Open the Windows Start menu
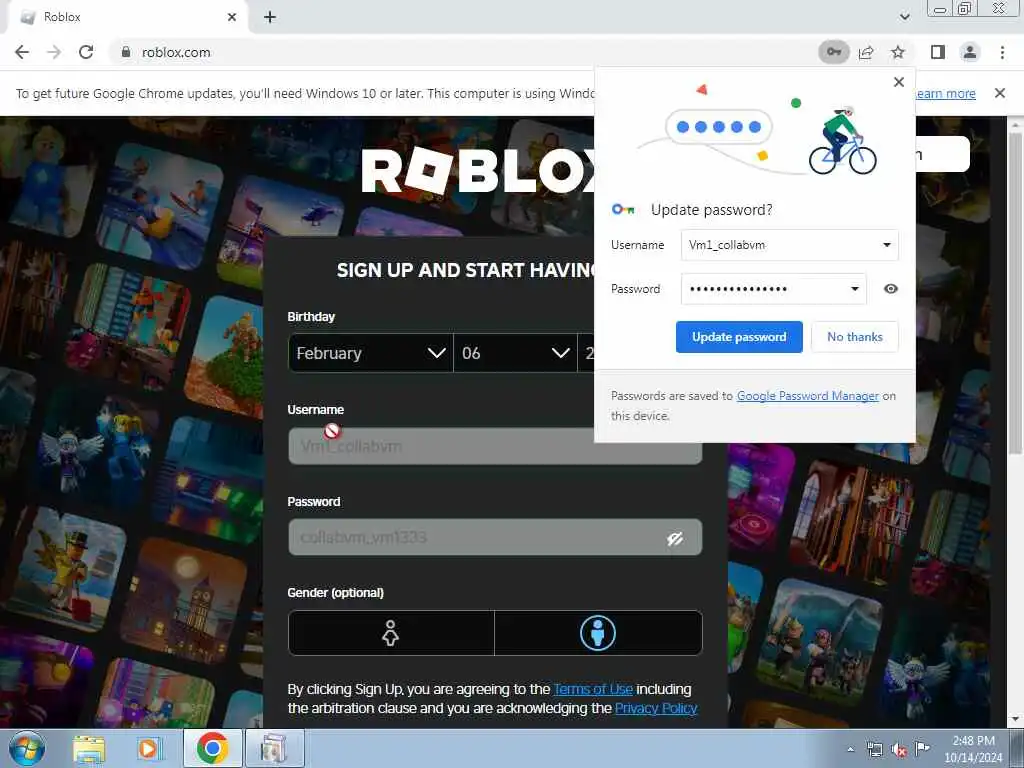Screen dimensions: 1024x768 (26, 748)
